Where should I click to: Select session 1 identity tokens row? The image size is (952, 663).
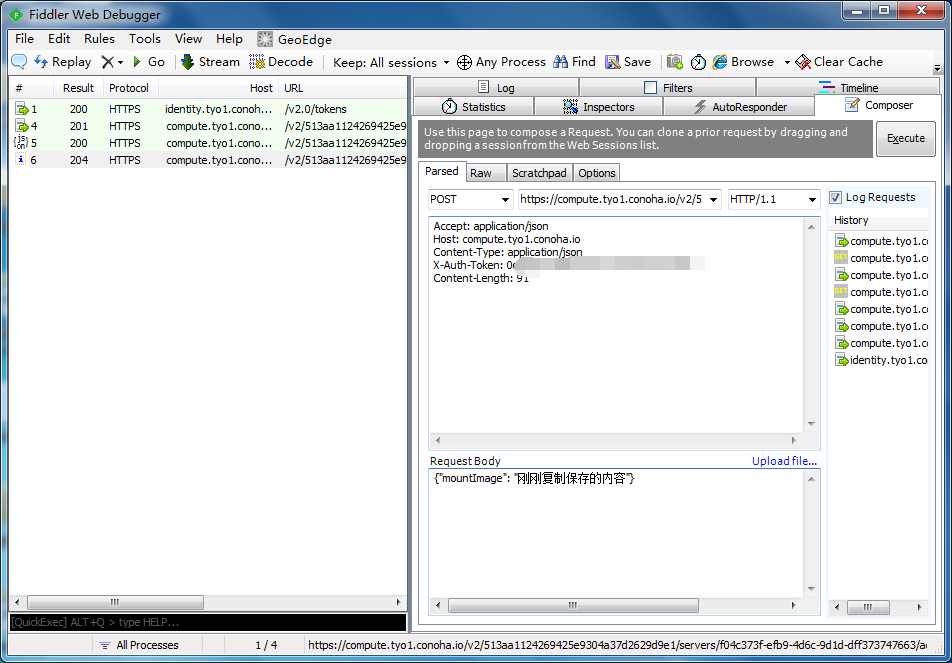pos(208,109)
